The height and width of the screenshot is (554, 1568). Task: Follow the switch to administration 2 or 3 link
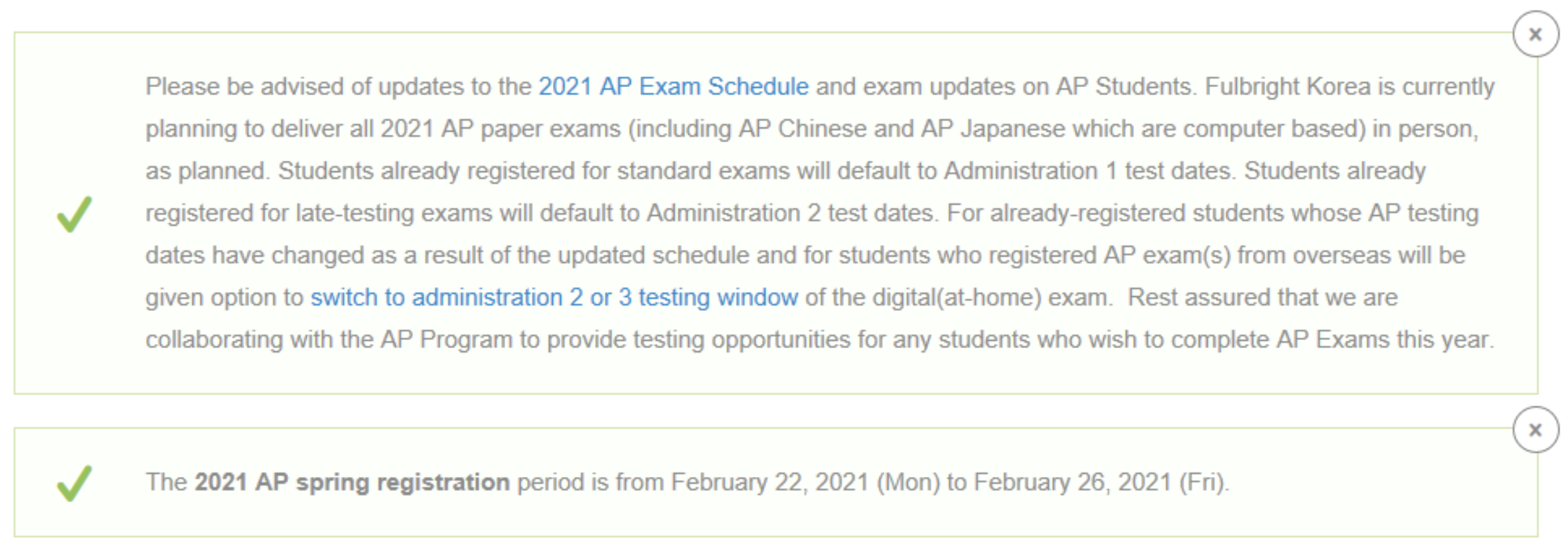554,298
